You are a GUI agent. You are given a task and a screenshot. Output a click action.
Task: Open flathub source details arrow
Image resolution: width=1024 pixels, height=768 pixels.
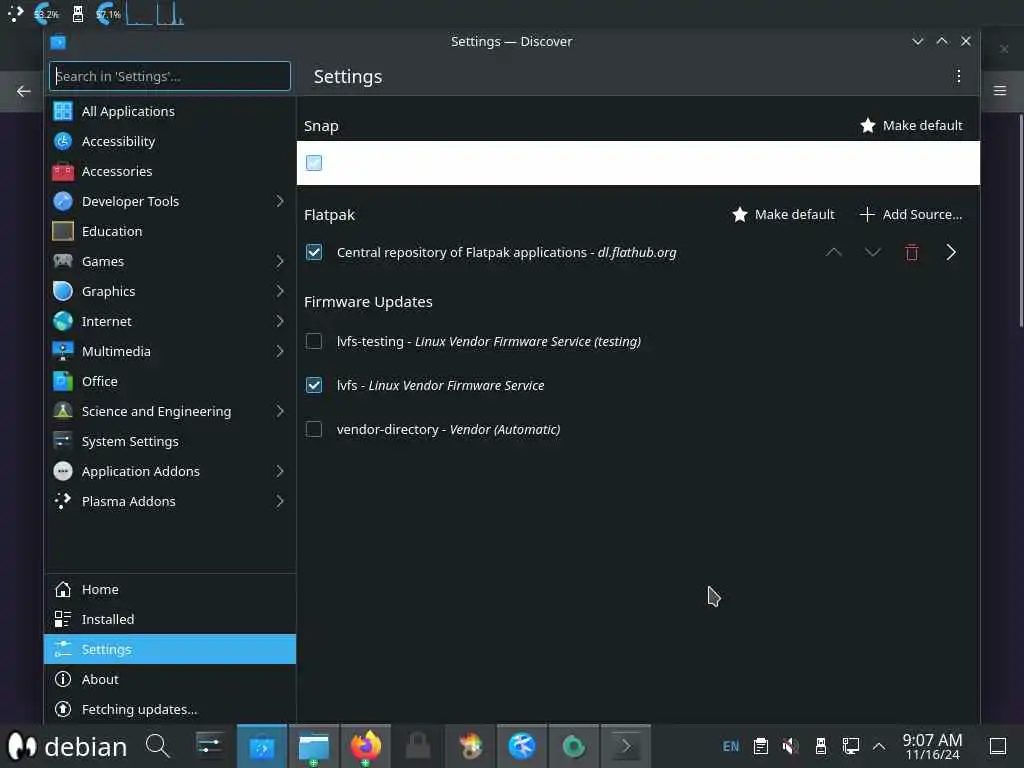[x=951, y=252]
